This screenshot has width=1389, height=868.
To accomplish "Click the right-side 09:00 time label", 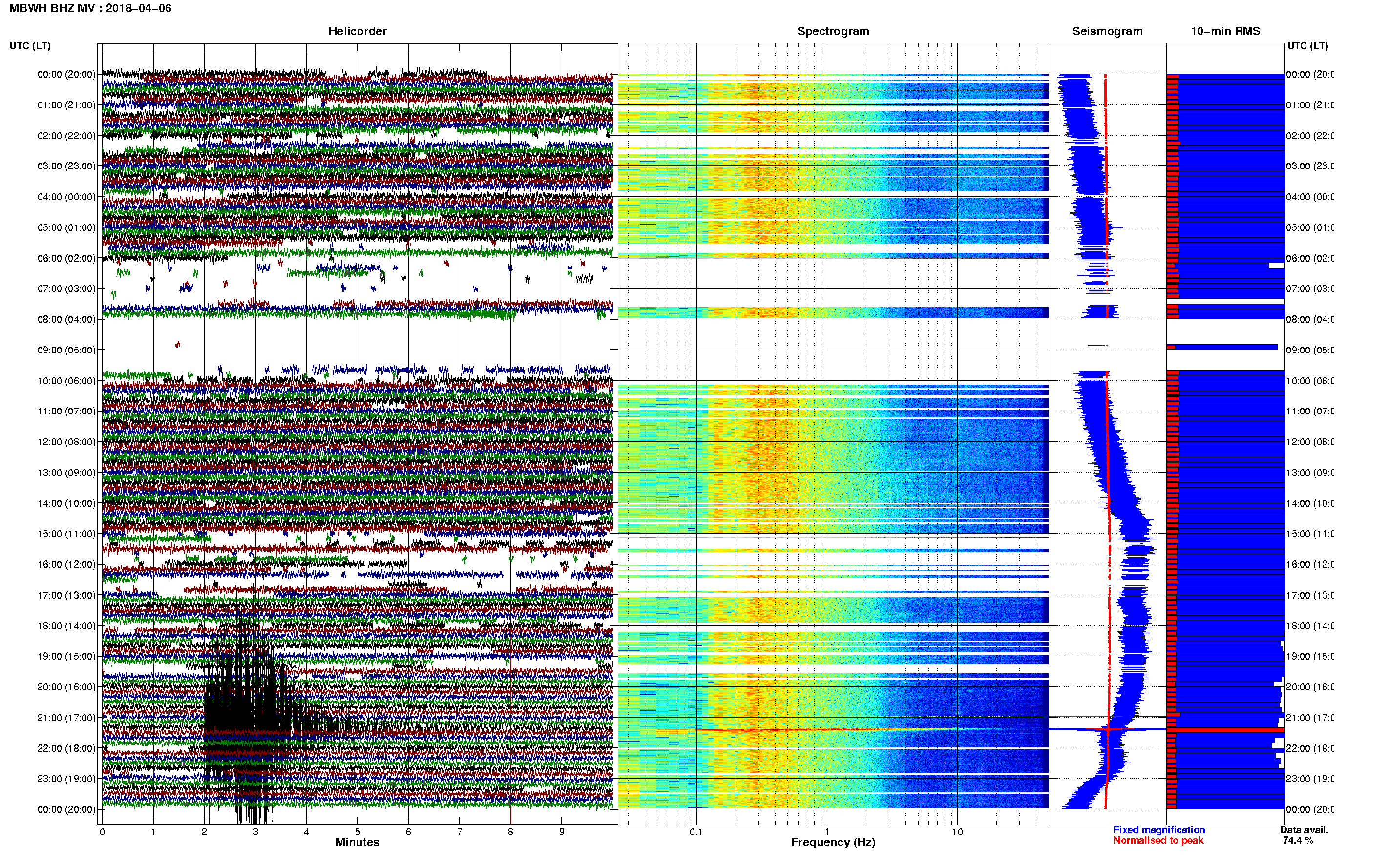I will coord(1310,350).
